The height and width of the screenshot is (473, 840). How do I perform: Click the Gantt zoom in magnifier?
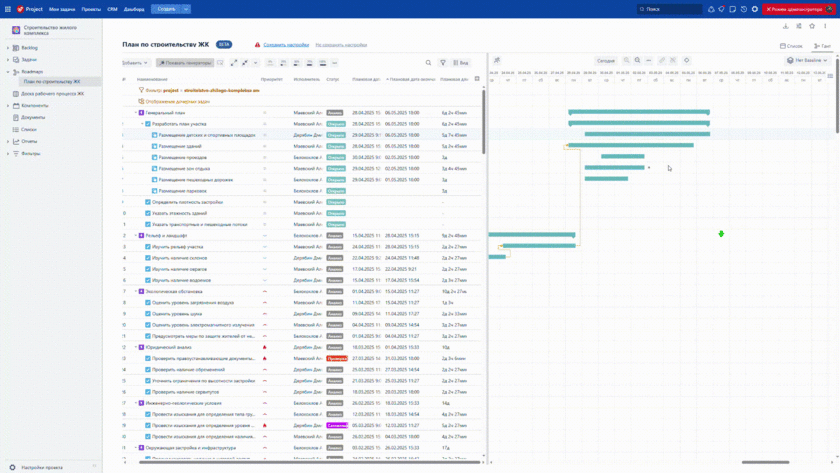627,61
